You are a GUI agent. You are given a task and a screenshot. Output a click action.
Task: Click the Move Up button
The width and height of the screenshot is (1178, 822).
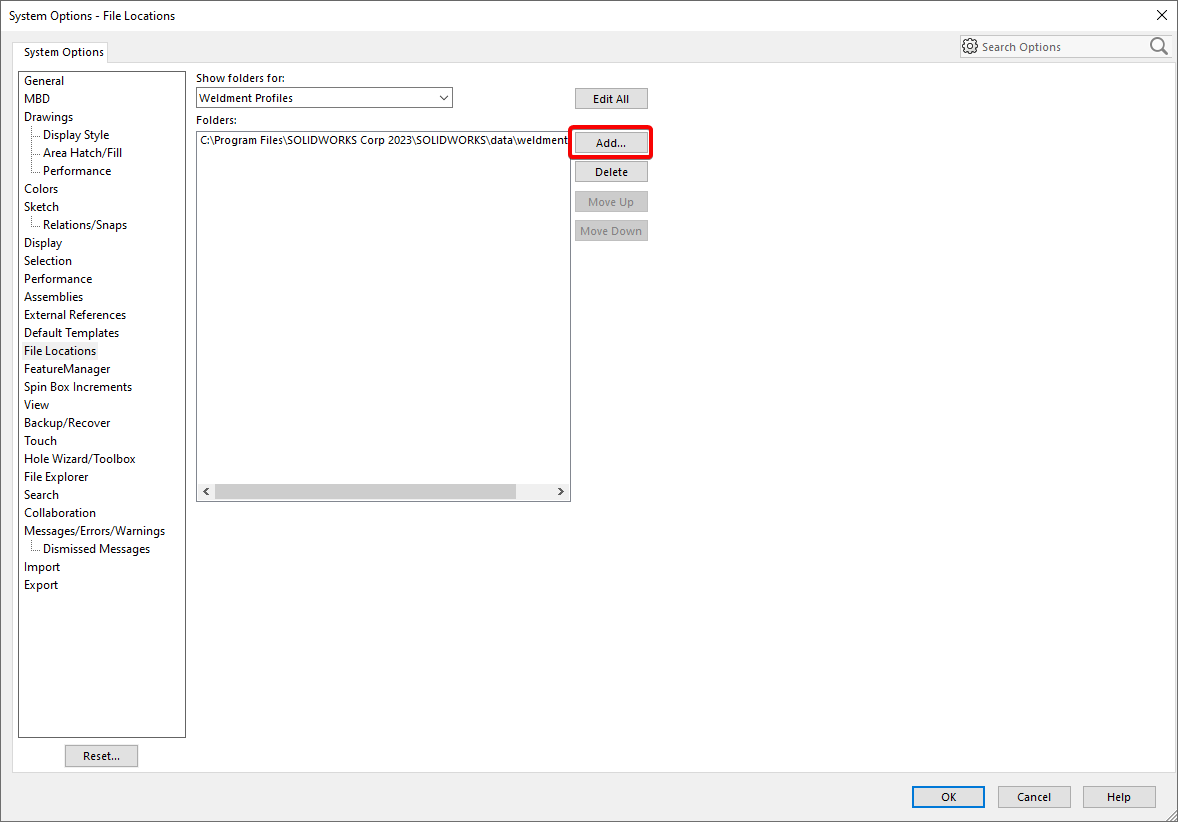pyautogui.click(x=611, y=202)
